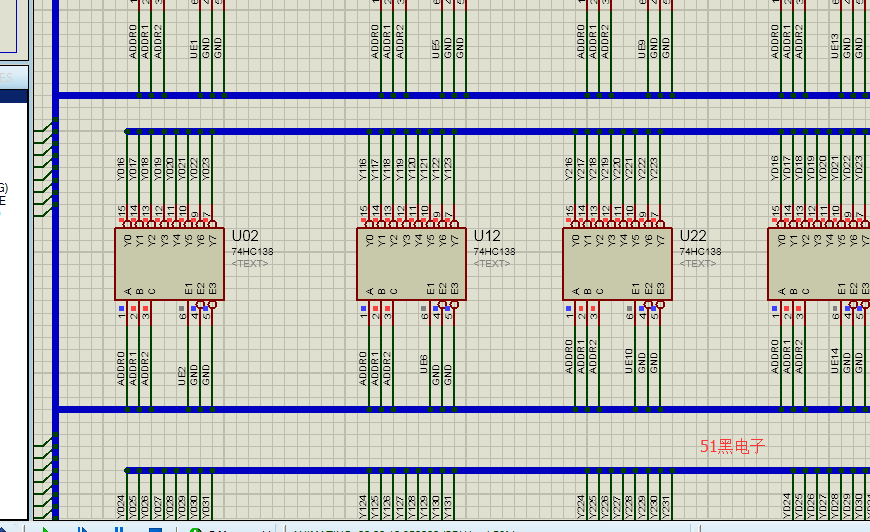Viewport: 870px width, 532px height.
Task: Click the ADDR2 label beneath U22
Action: click(x=594, y=357)
